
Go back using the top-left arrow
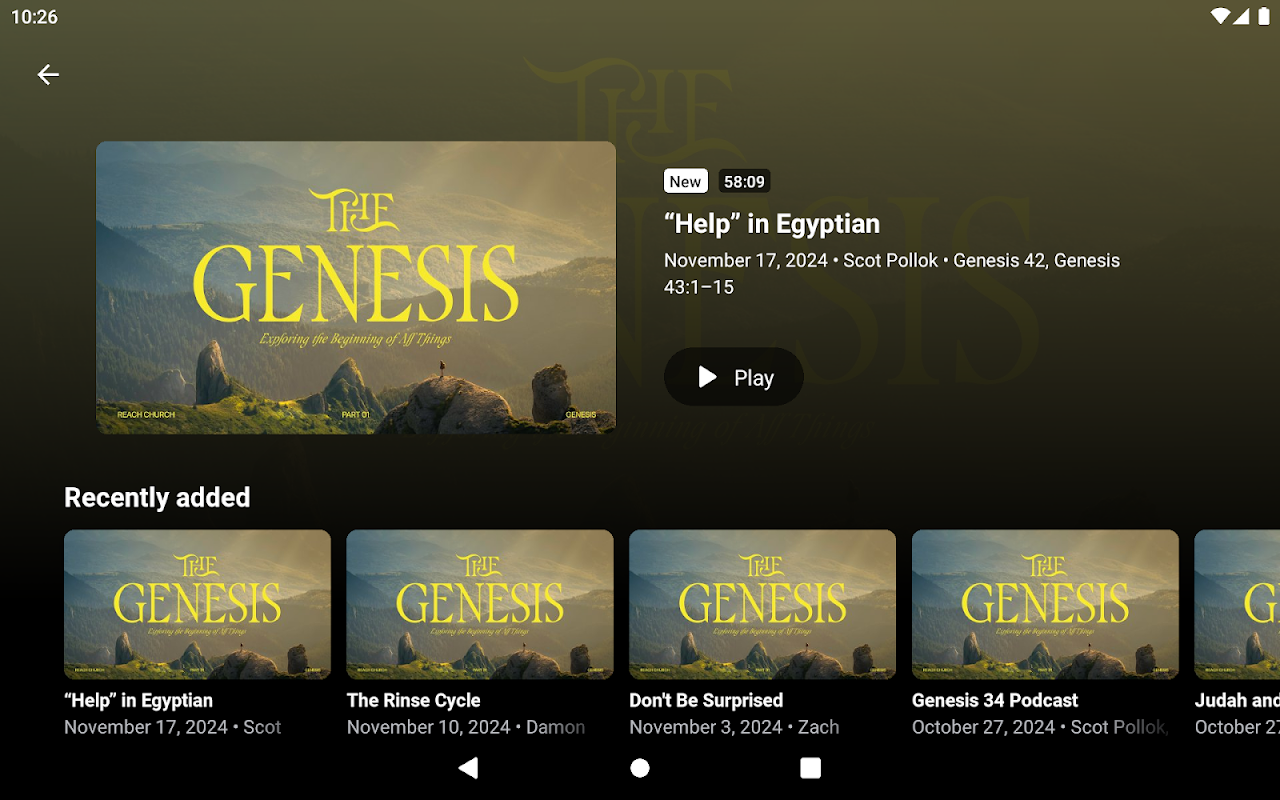[48, 75]
